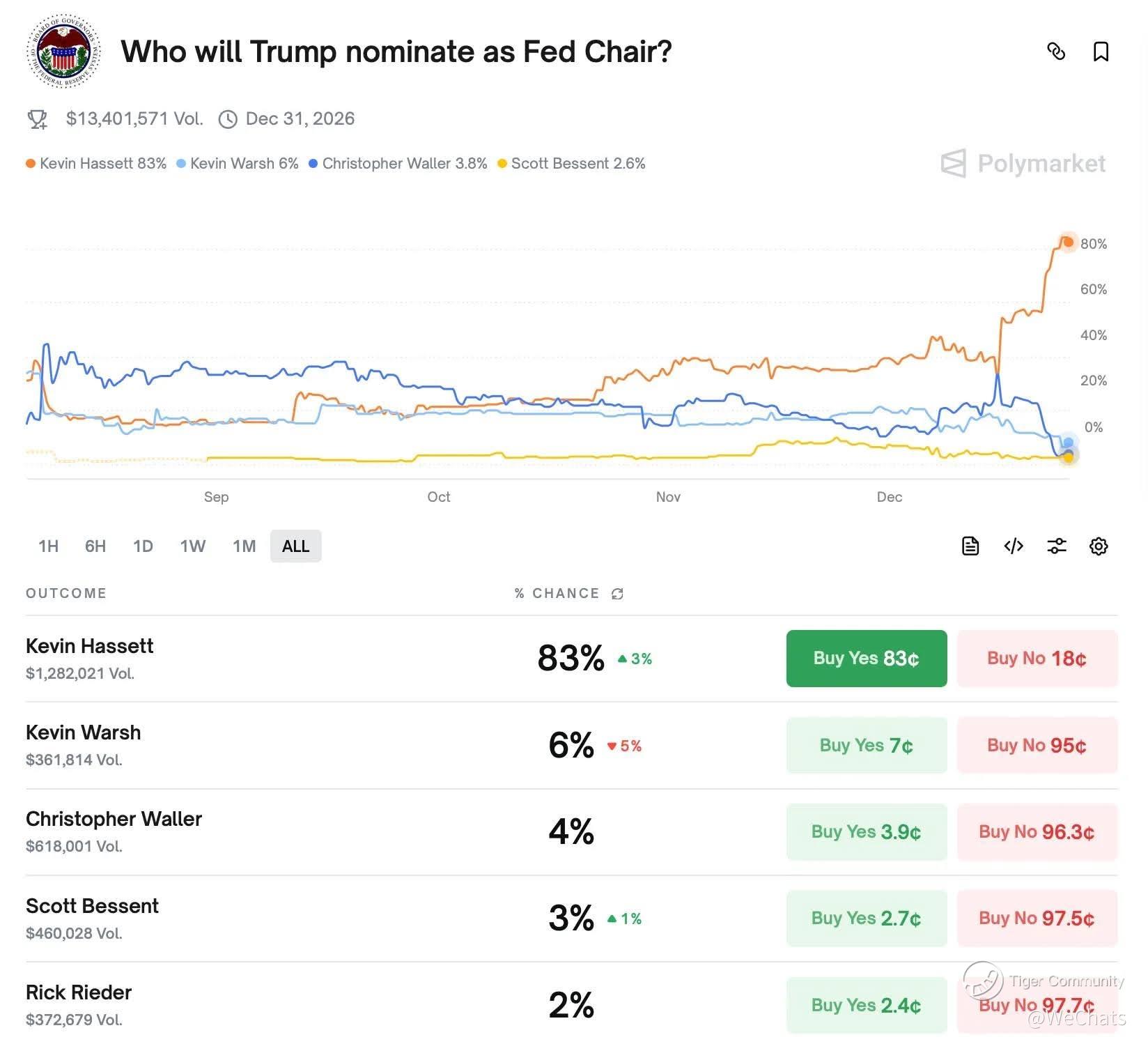Click the trophy icon beside volume
1148x1044 pixels.
coord(38,119)
